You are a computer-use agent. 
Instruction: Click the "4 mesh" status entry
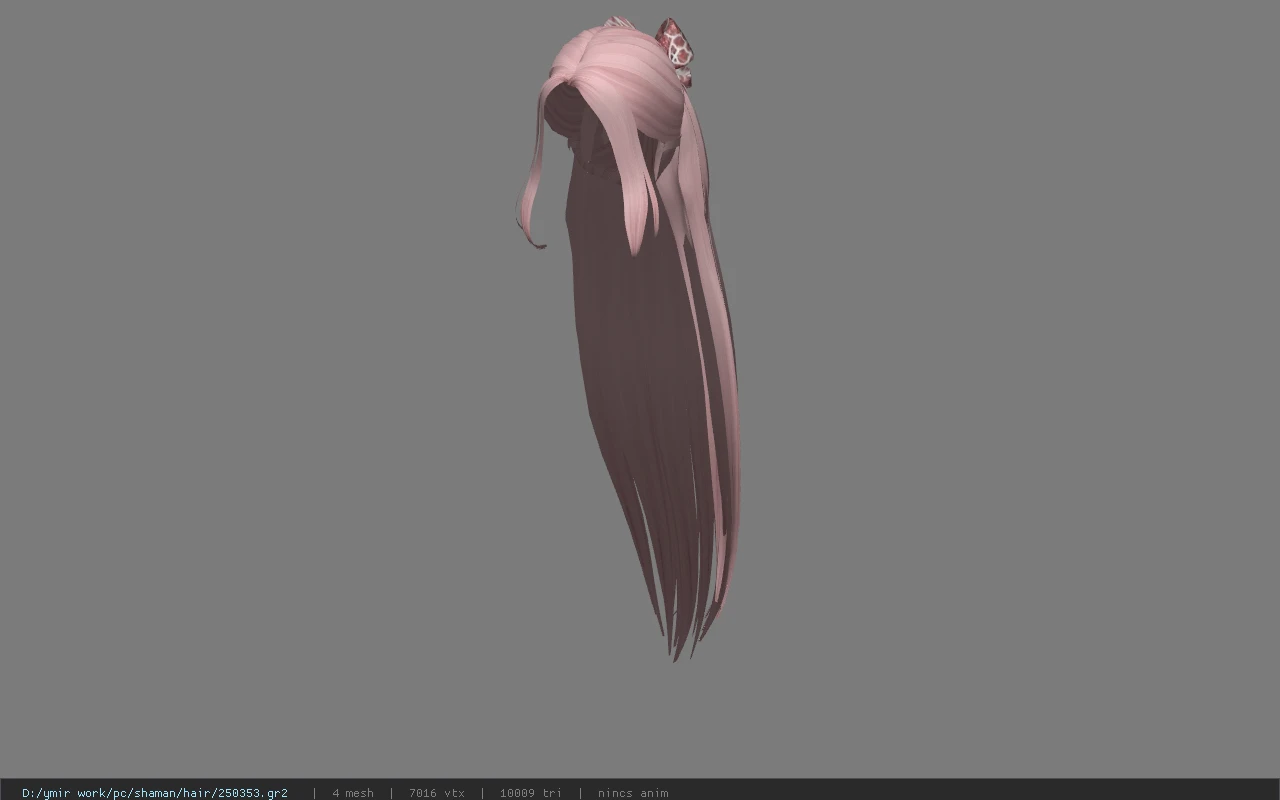(353, 793)
